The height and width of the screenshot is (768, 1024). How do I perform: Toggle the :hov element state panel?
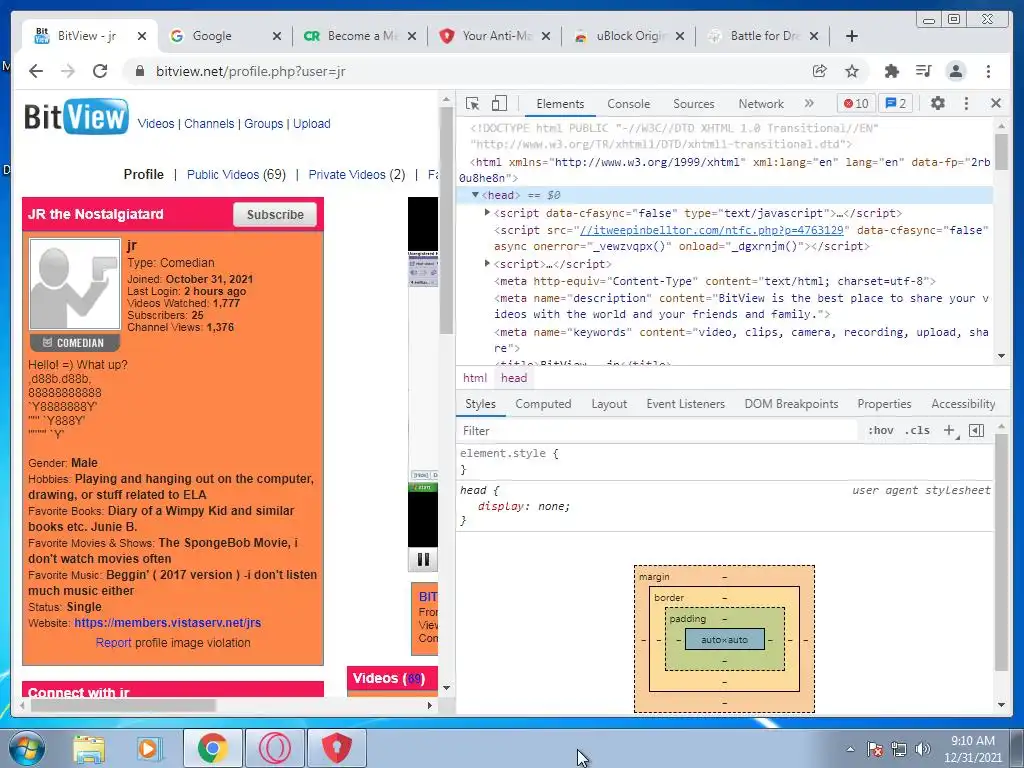[x=880, y=430]
